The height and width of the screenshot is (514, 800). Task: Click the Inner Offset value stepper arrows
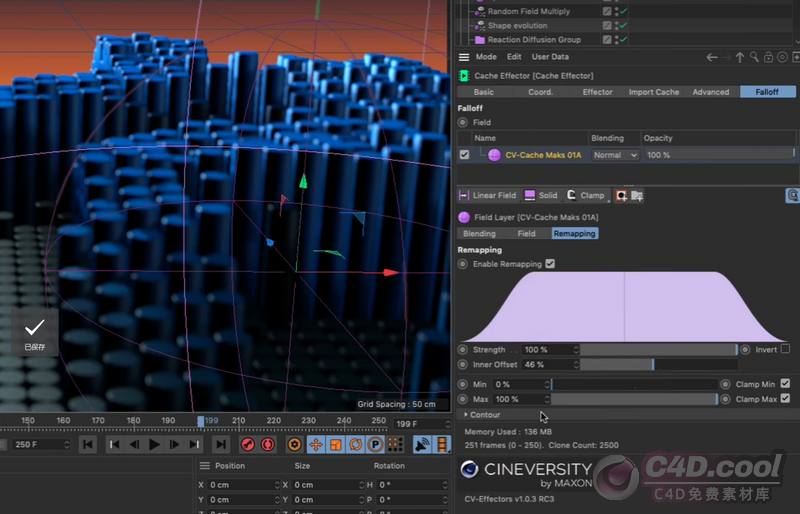tap(576, 364)
